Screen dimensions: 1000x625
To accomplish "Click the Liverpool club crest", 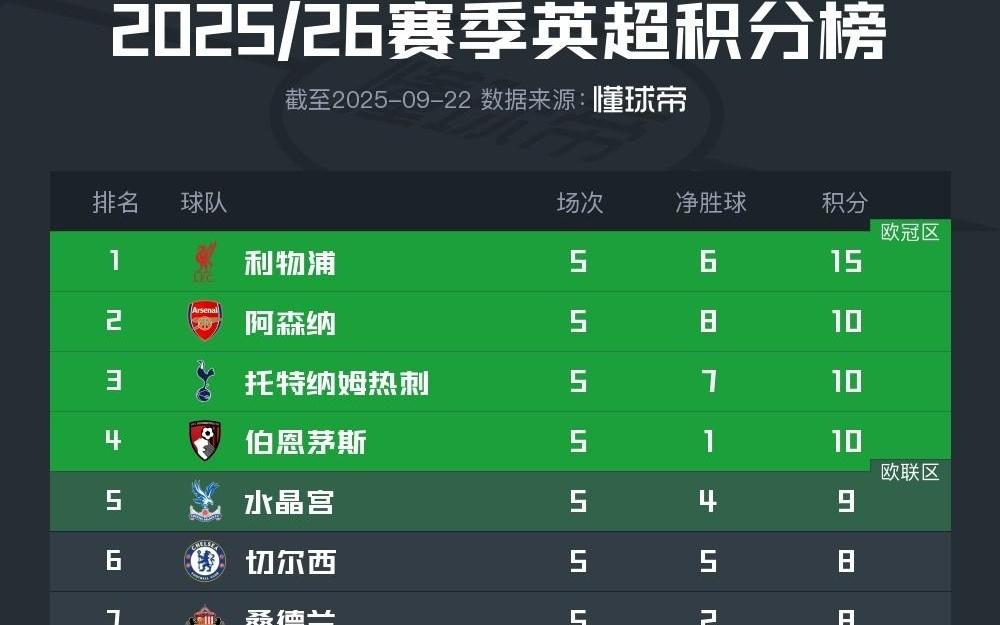I will point(205,262).
